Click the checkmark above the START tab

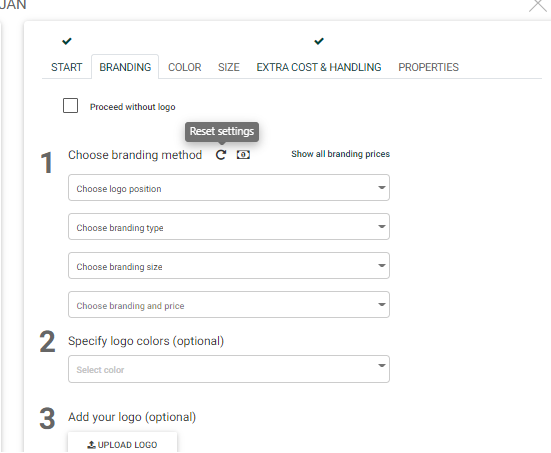click(x=67, y=41)
